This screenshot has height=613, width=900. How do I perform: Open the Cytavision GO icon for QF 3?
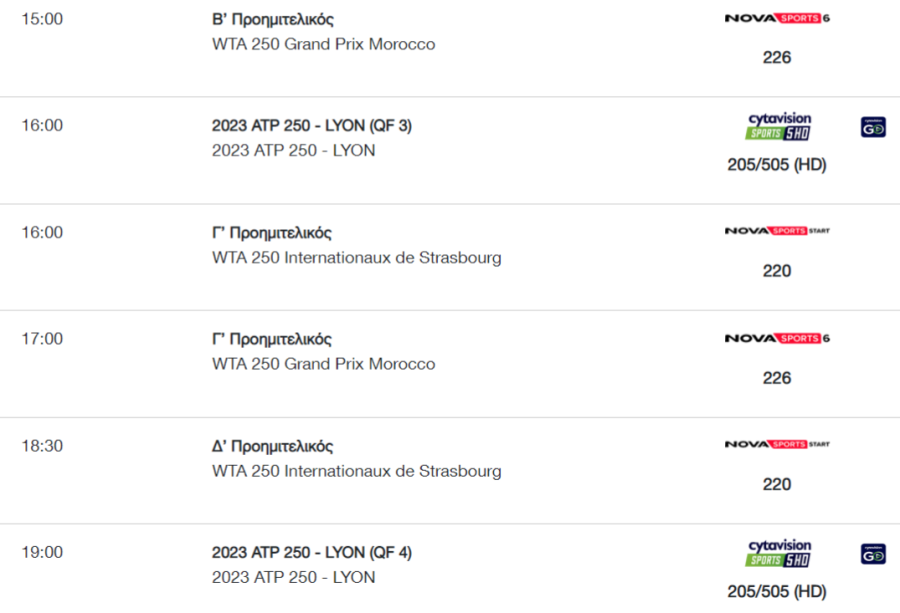[873, 127]
